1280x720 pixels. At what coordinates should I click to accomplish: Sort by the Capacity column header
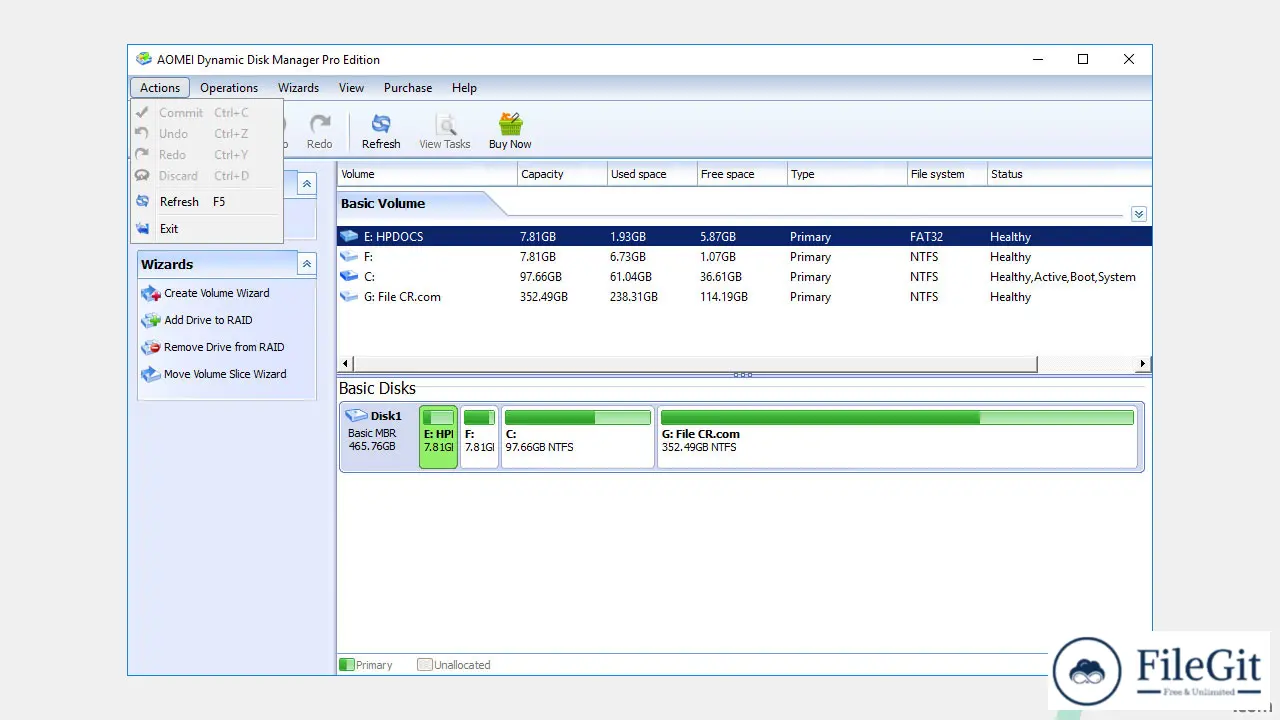(x=562, y=174)
